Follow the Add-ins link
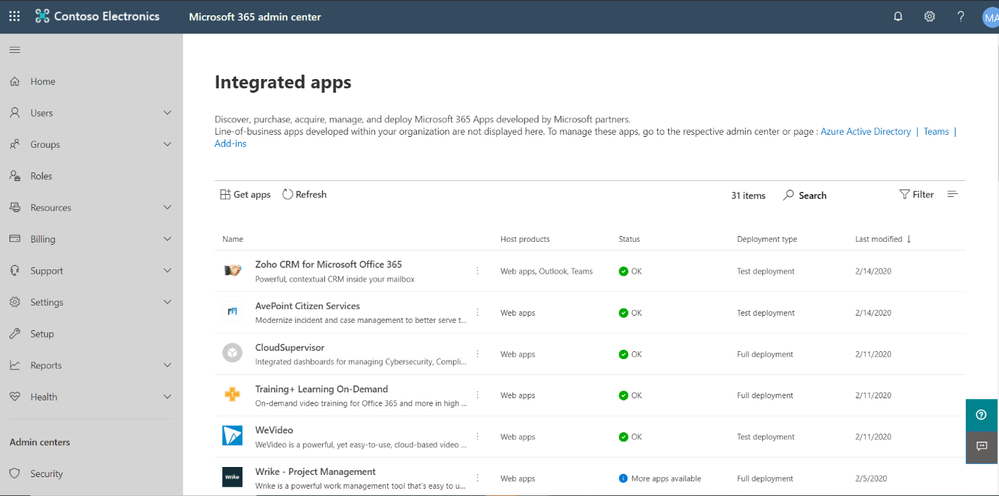Image resolution: width=999 pixels, height=496 pixels. pyautogui.click(x=231, y=144)
